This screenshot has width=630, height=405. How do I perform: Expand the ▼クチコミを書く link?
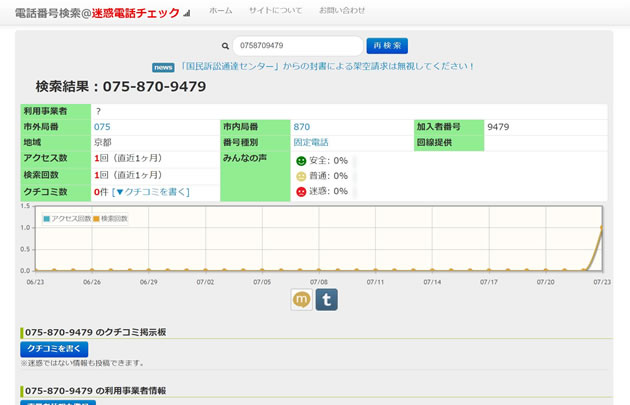point(150,191)
